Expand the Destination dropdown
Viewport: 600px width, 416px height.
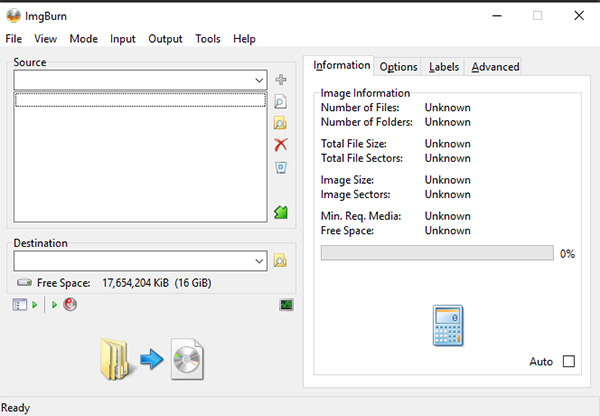pyautogui.click(x=259, y=261)
